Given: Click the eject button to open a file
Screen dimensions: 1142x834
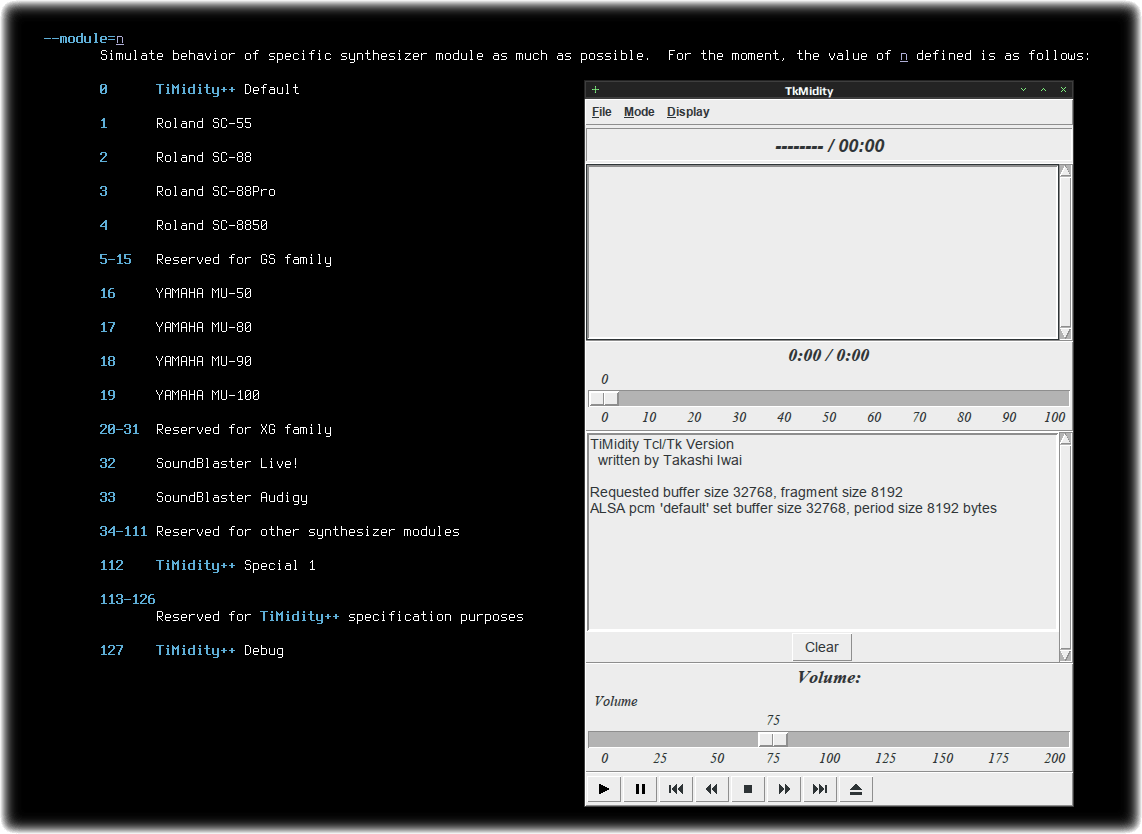Looking at the screenshot, I should click(x=856, y=789).
